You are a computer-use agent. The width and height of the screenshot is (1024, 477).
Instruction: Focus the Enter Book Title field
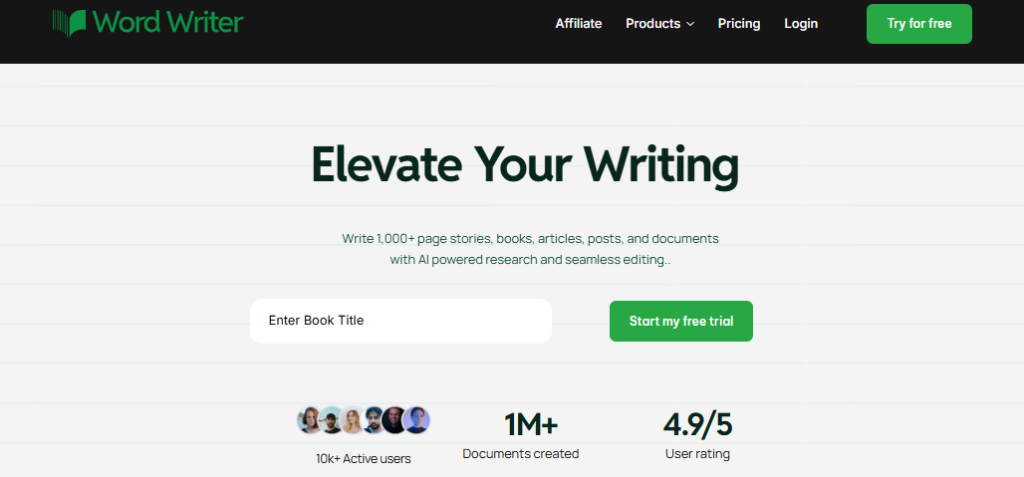point(400,321)
